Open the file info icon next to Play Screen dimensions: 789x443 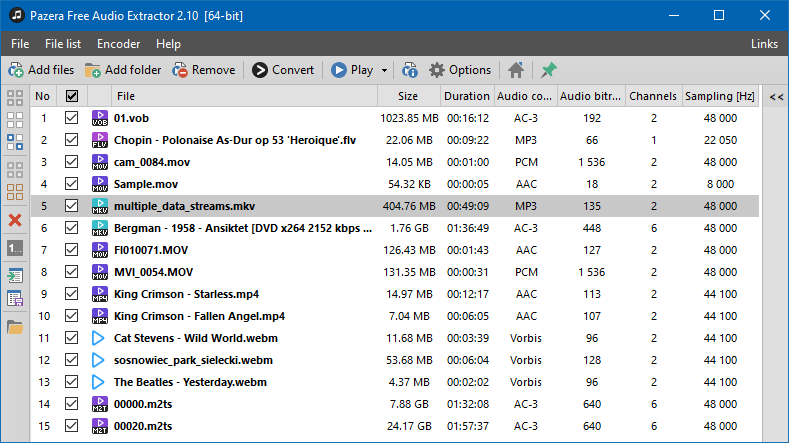tap(410, 70)
